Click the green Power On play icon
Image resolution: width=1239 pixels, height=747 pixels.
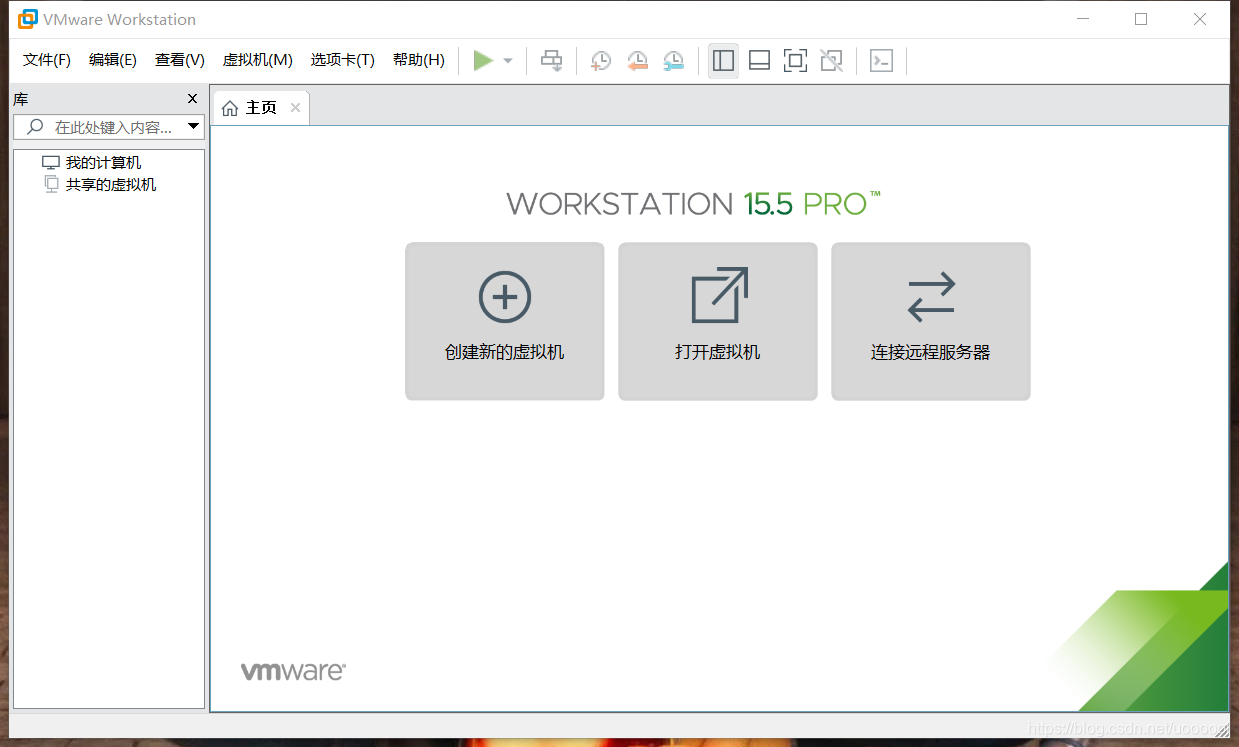point(483,61)
